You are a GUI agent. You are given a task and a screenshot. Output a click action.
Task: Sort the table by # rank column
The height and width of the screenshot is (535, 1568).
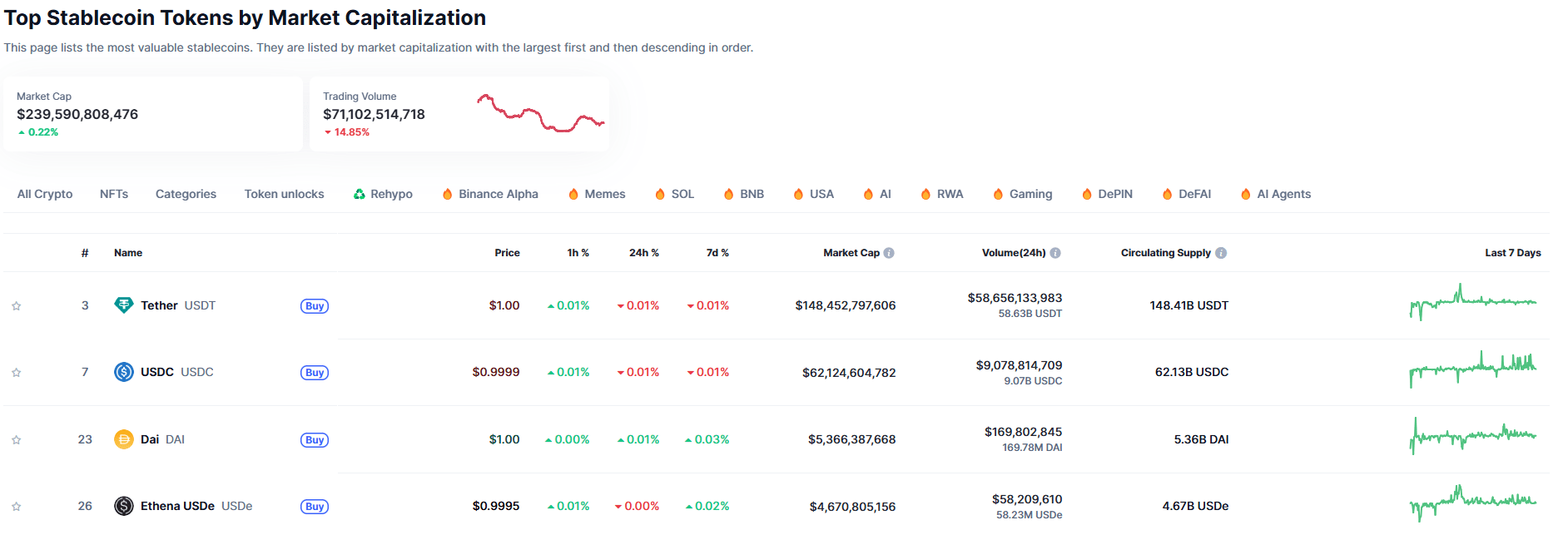click(85, 253)
